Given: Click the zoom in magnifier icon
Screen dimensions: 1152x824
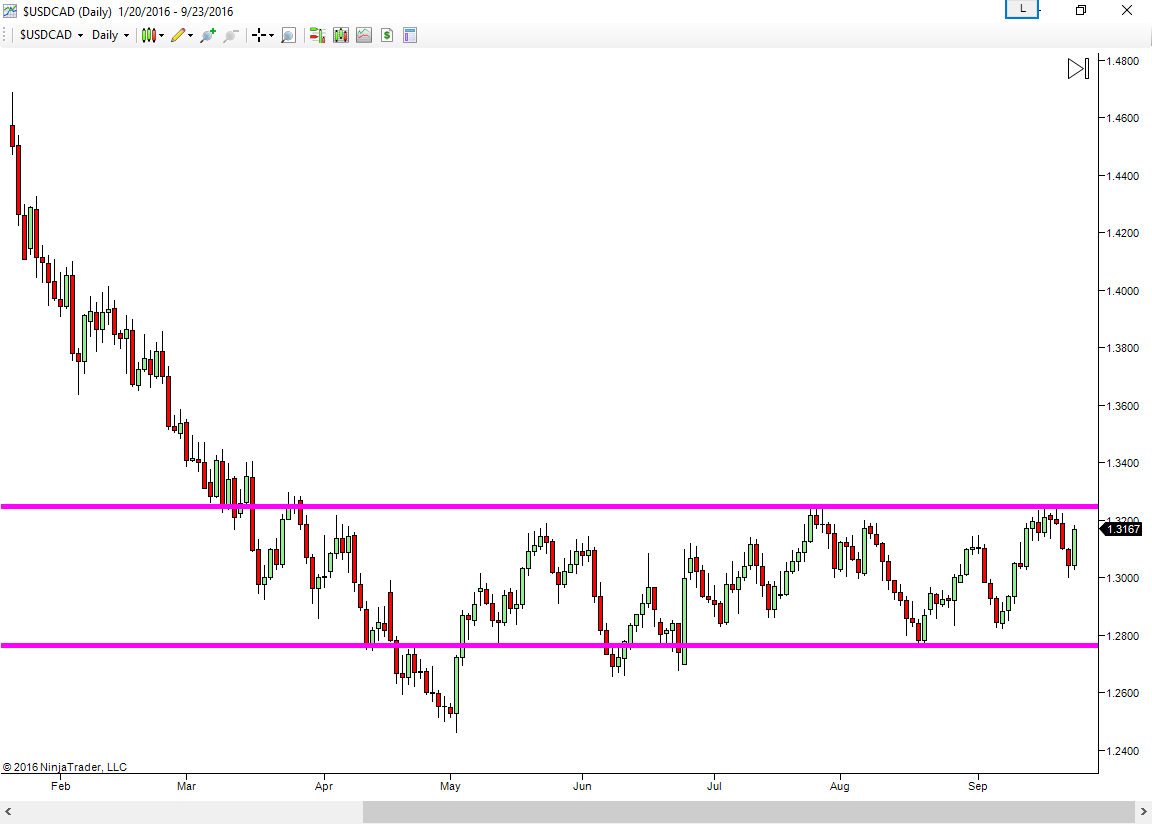Looking at the screenshot, I should coord(208,35).
